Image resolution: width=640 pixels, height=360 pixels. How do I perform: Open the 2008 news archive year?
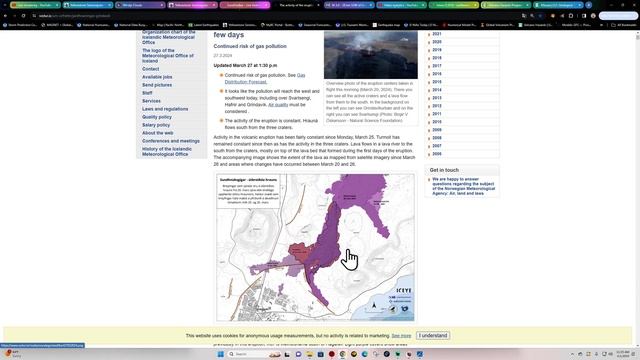coord(437,138)
